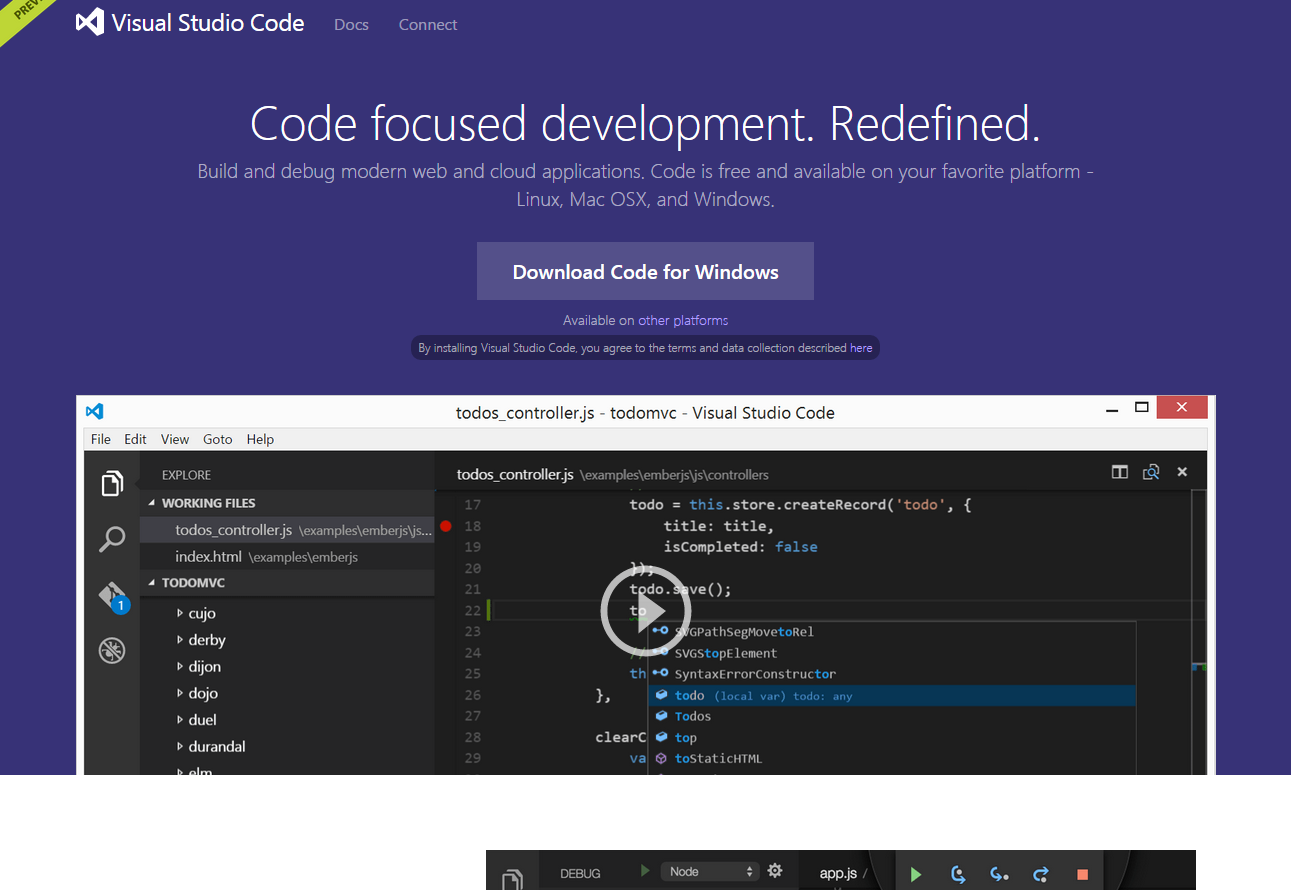The width and height of the screenshot is (1291, 890).
Task: Click the open preview icon in the editor title bar
Action: (1151, 473)
